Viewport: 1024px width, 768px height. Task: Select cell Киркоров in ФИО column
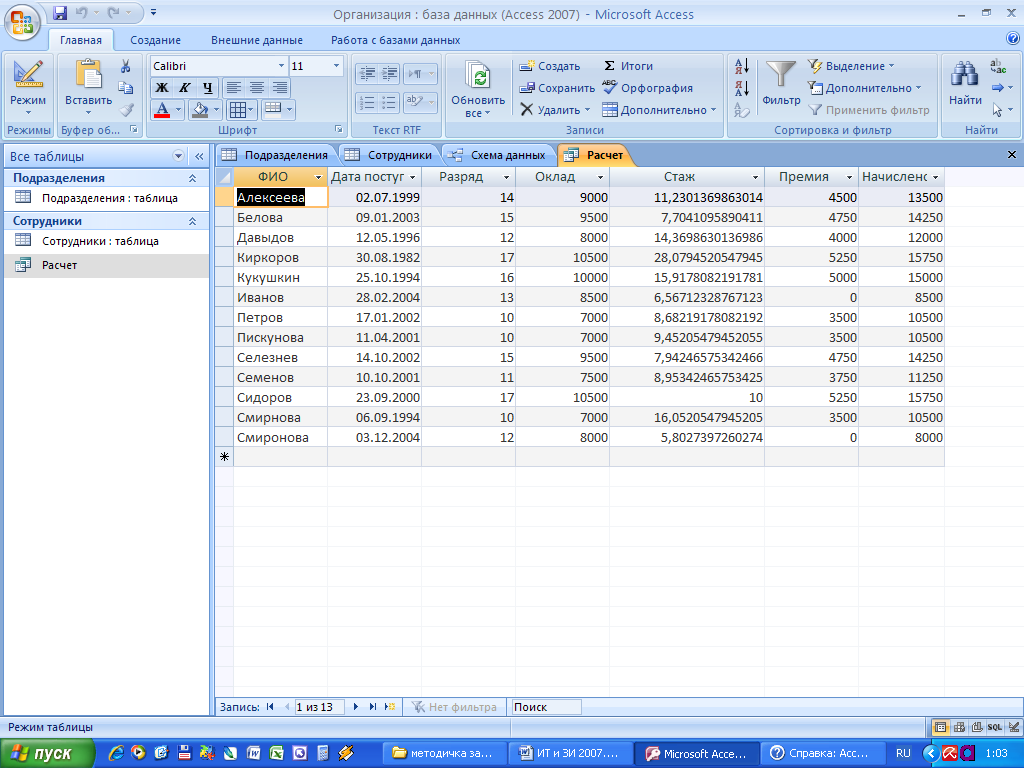coord(280,257)
